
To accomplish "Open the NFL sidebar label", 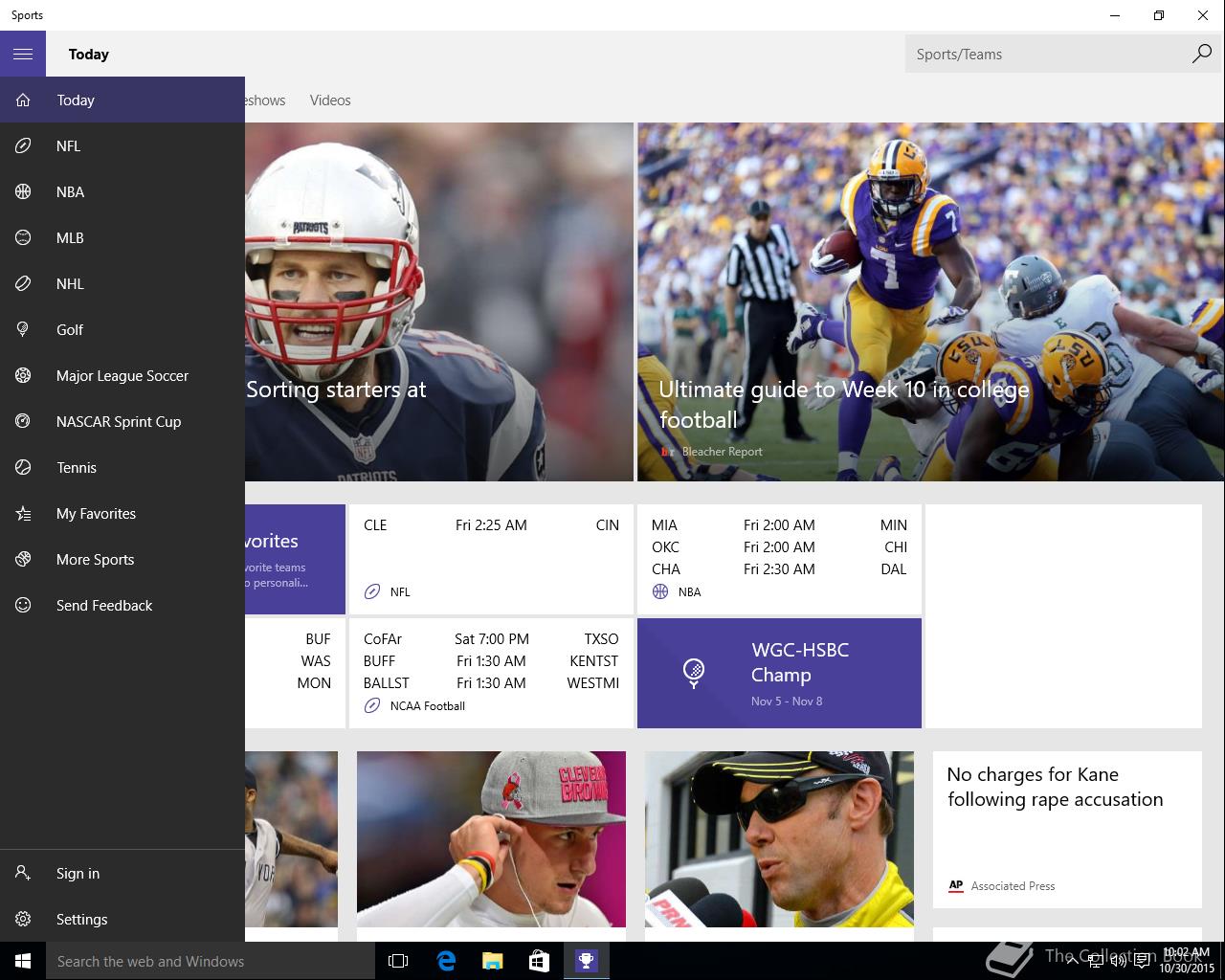I will coord(68,145).
